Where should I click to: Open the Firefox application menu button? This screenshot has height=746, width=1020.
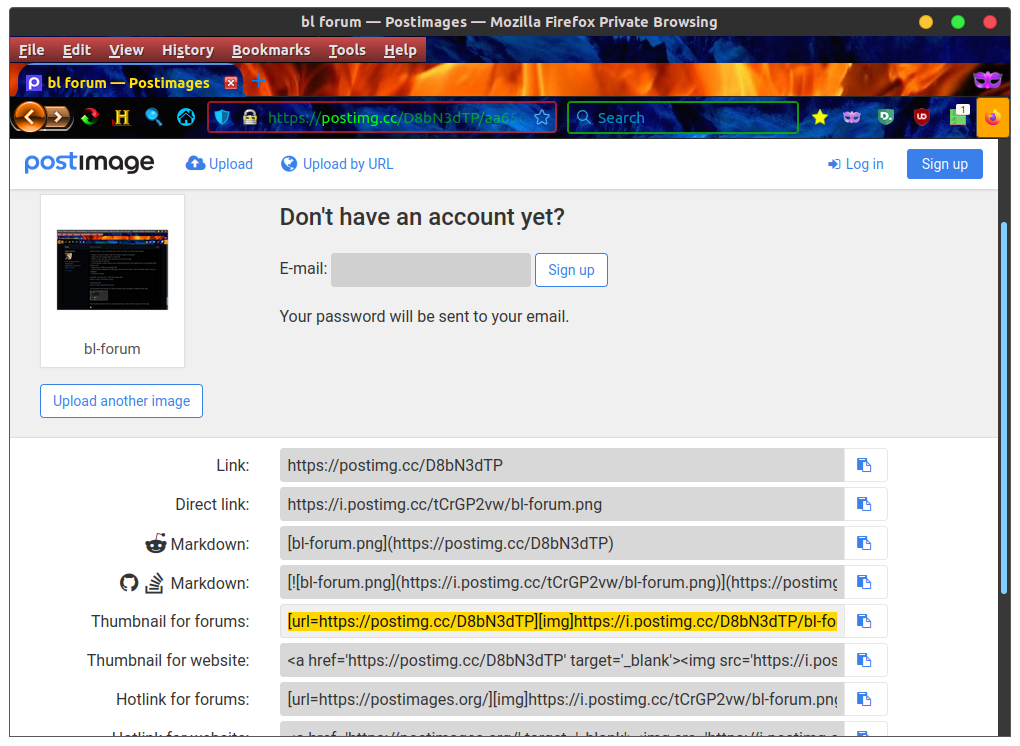(993, 118)
